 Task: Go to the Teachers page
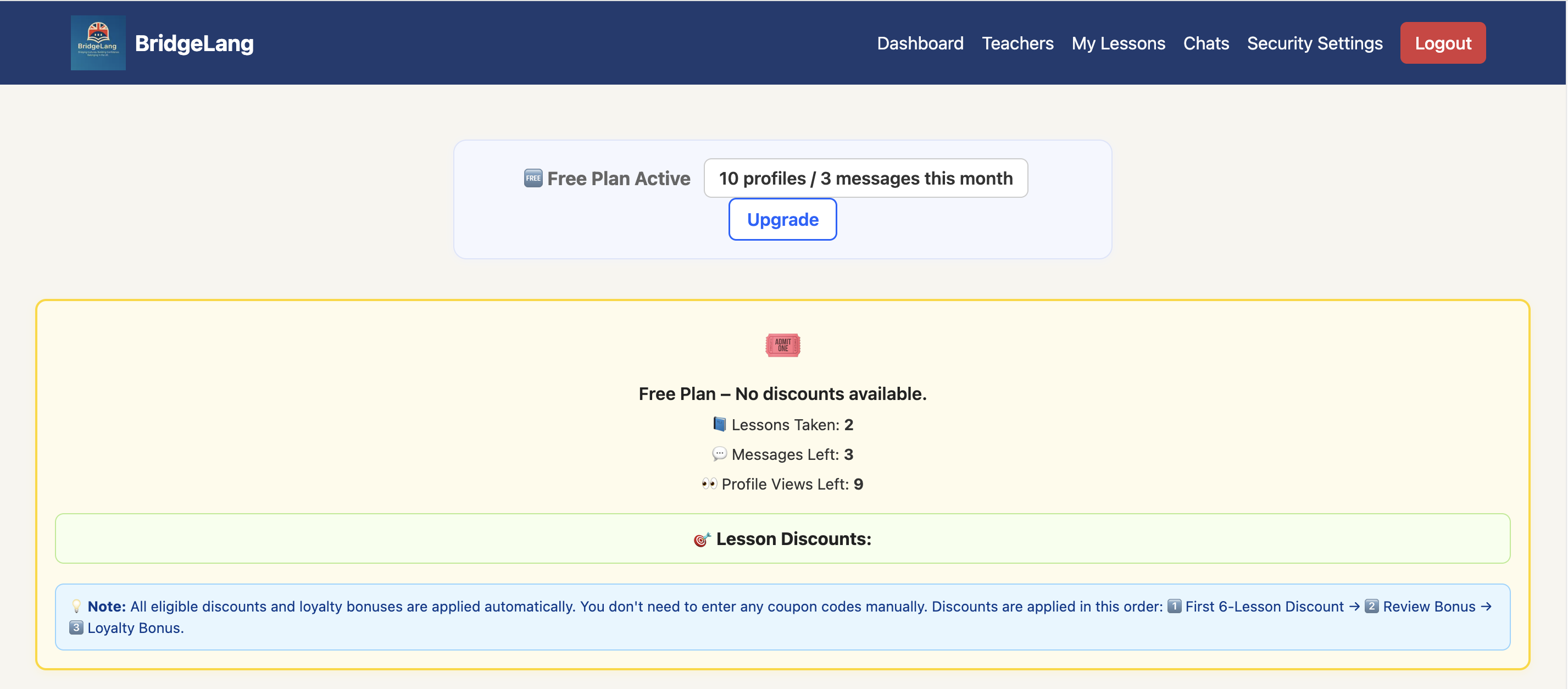(1017, 43)
